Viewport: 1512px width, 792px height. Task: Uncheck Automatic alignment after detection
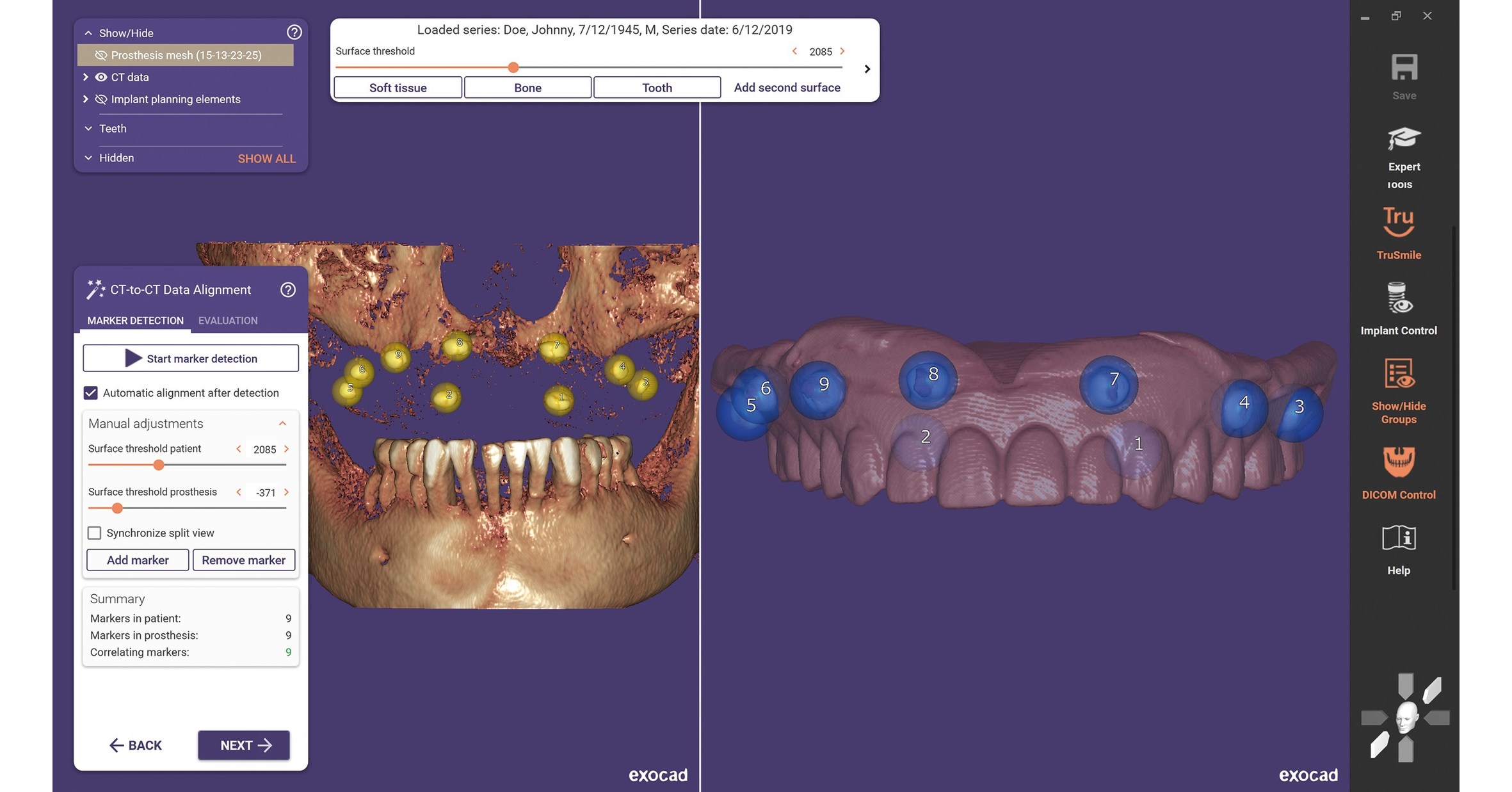[x=92, y=392]
